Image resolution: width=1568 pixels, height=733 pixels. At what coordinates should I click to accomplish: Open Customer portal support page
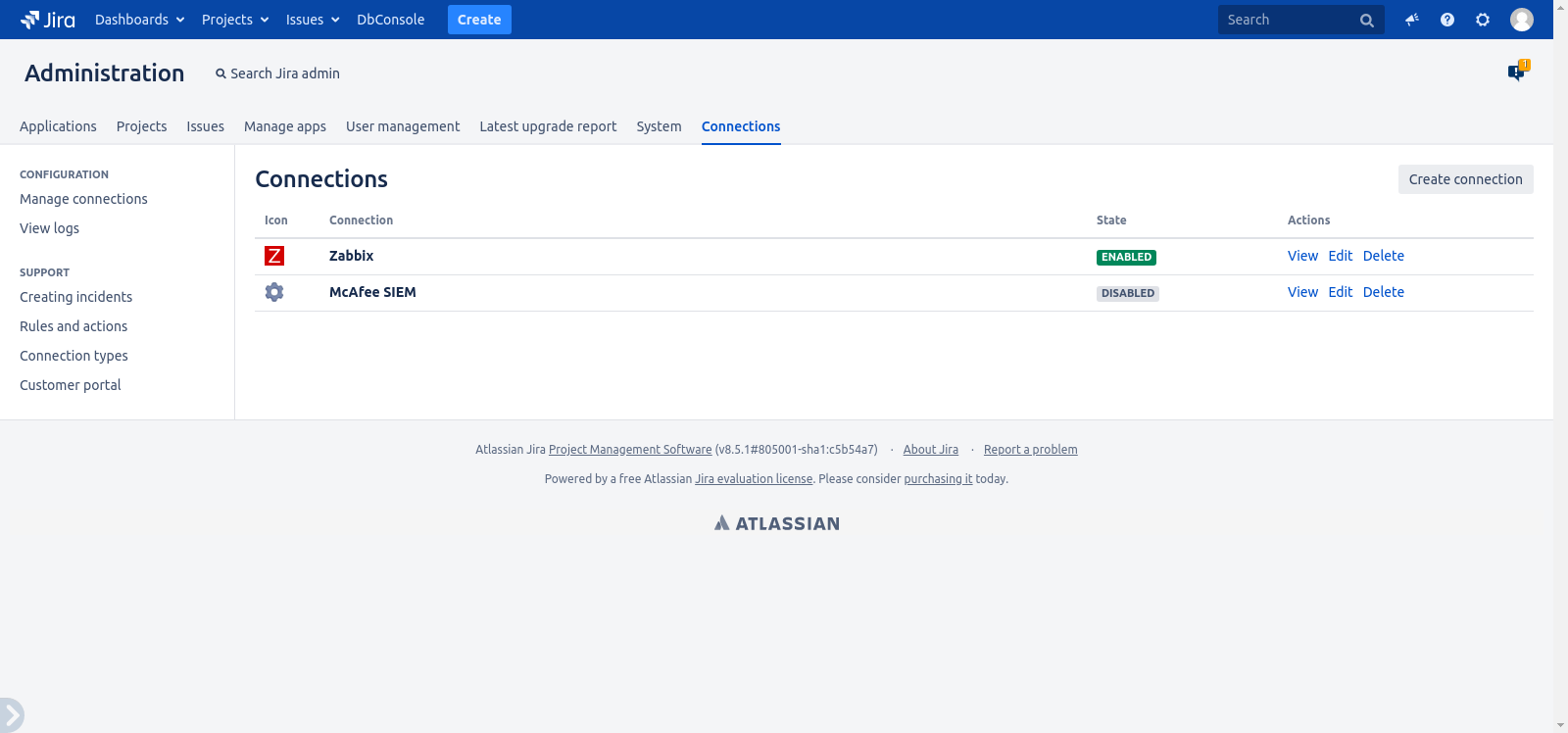(x=71, y=385)
